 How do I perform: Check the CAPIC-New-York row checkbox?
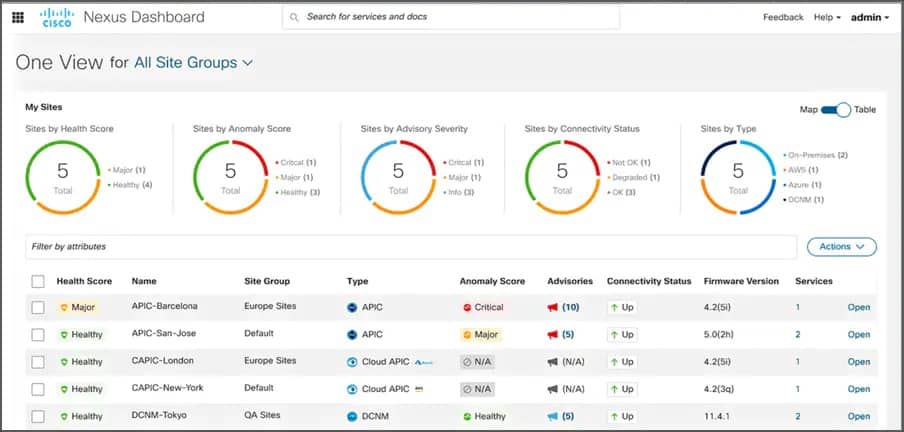(37, 389)
